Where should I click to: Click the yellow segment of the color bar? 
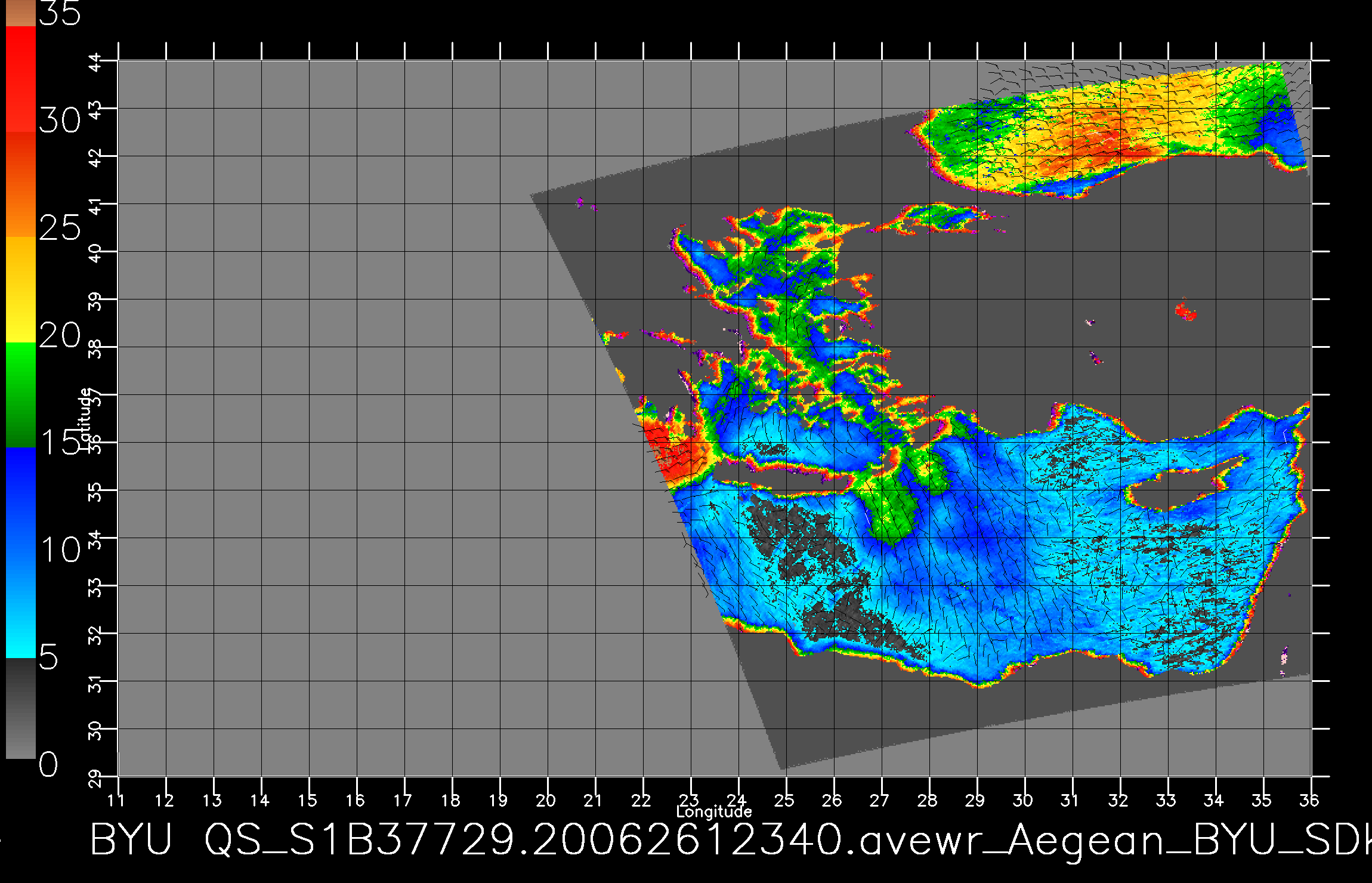(x=20, y=289)
